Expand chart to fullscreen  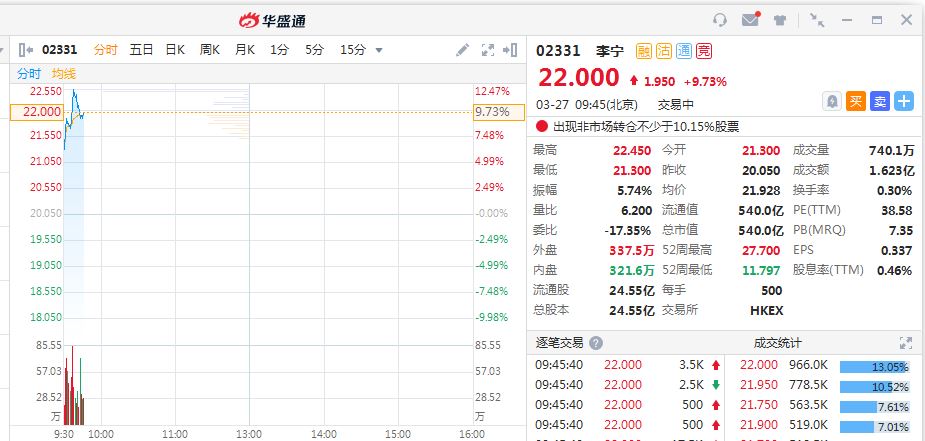[x=488, y=50]
